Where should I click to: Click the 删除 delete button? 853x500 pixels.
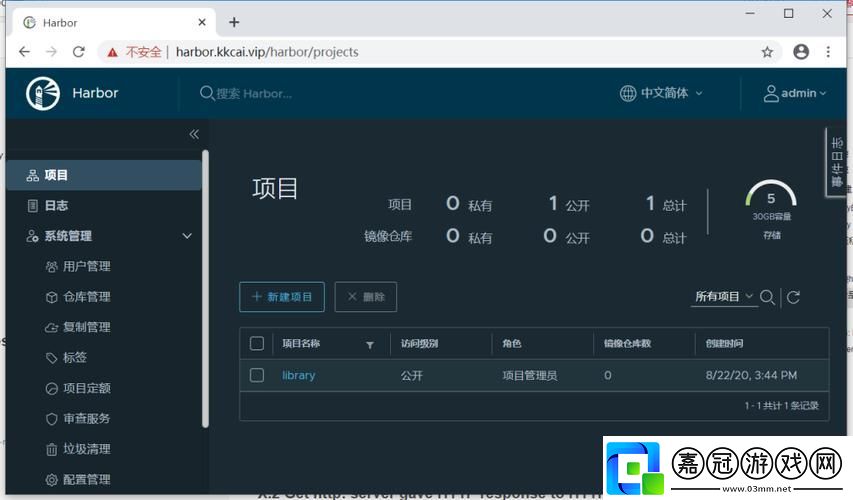(x=366, y=297)
